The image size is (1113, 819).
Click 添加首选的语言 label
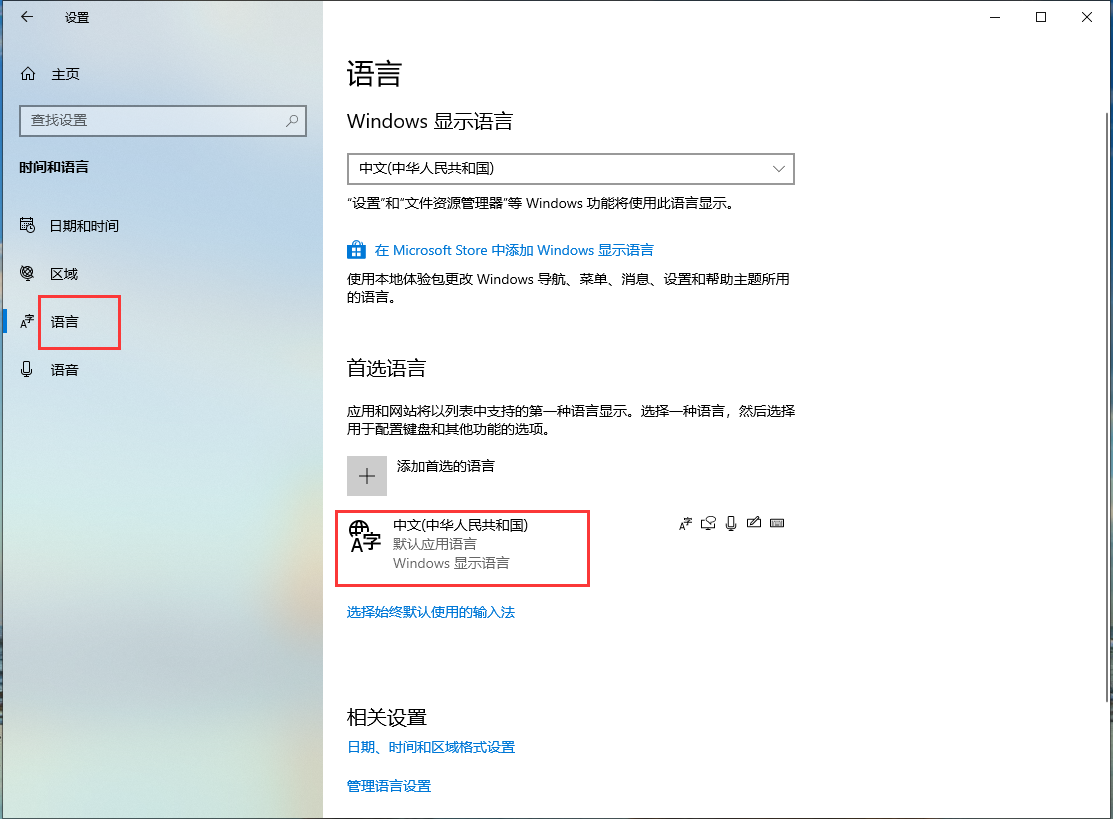[x=446, y=466]
